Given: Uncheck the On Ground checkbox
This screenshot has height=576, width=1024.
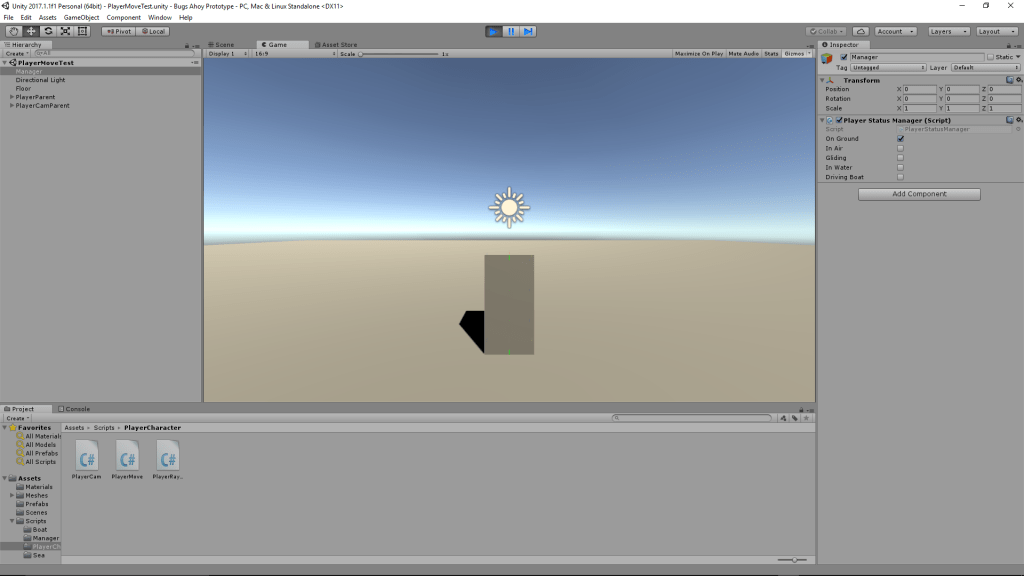Looking at the screenshot, I should pyautogui.click(x=900, y=139).
